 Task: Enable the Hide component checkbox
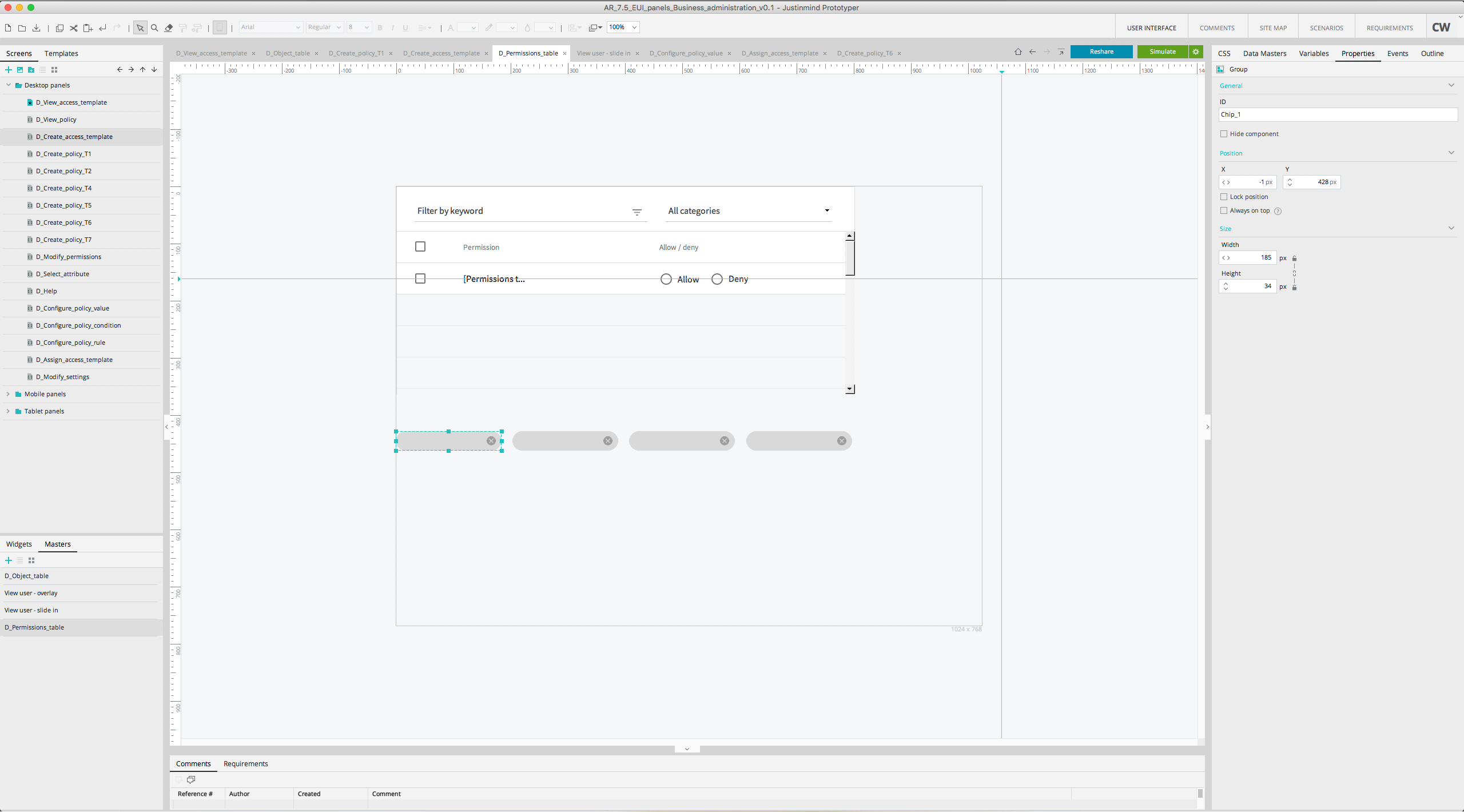[1224, 134]
